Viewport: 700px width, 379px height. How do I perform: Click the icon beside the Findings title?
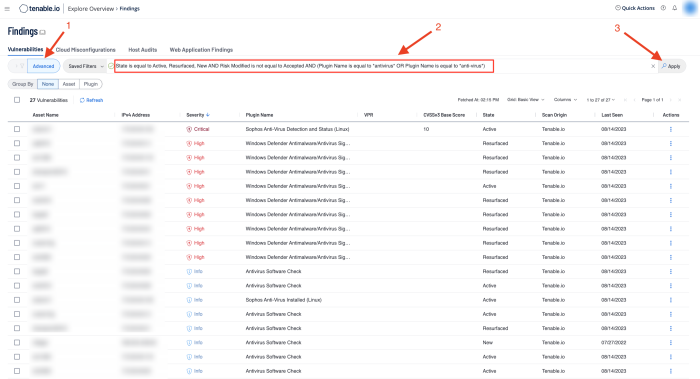[x=42, y=32]
